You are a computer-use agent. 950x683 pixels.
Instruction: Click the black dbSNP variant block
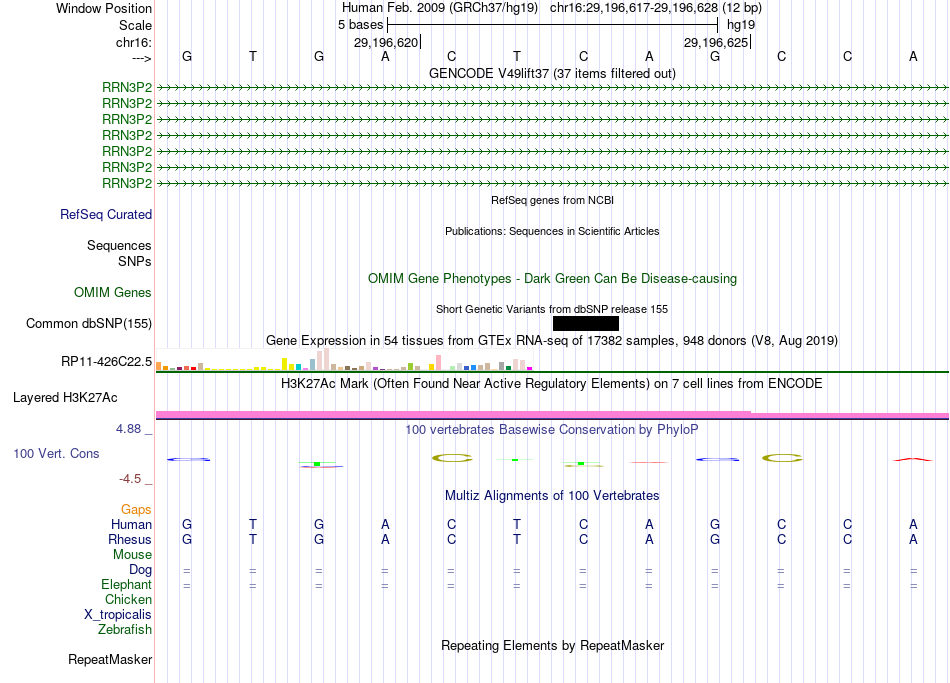(x=585, y=323)
